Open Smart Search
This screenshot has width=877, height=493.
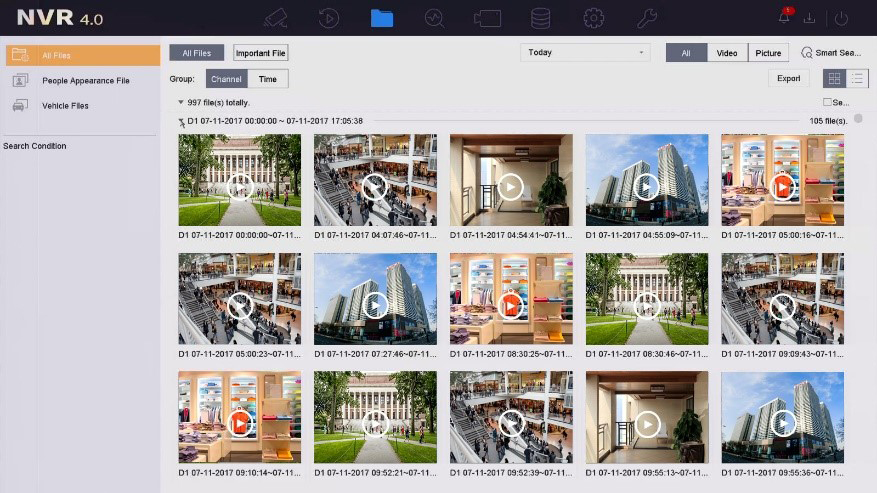(830, 53)
